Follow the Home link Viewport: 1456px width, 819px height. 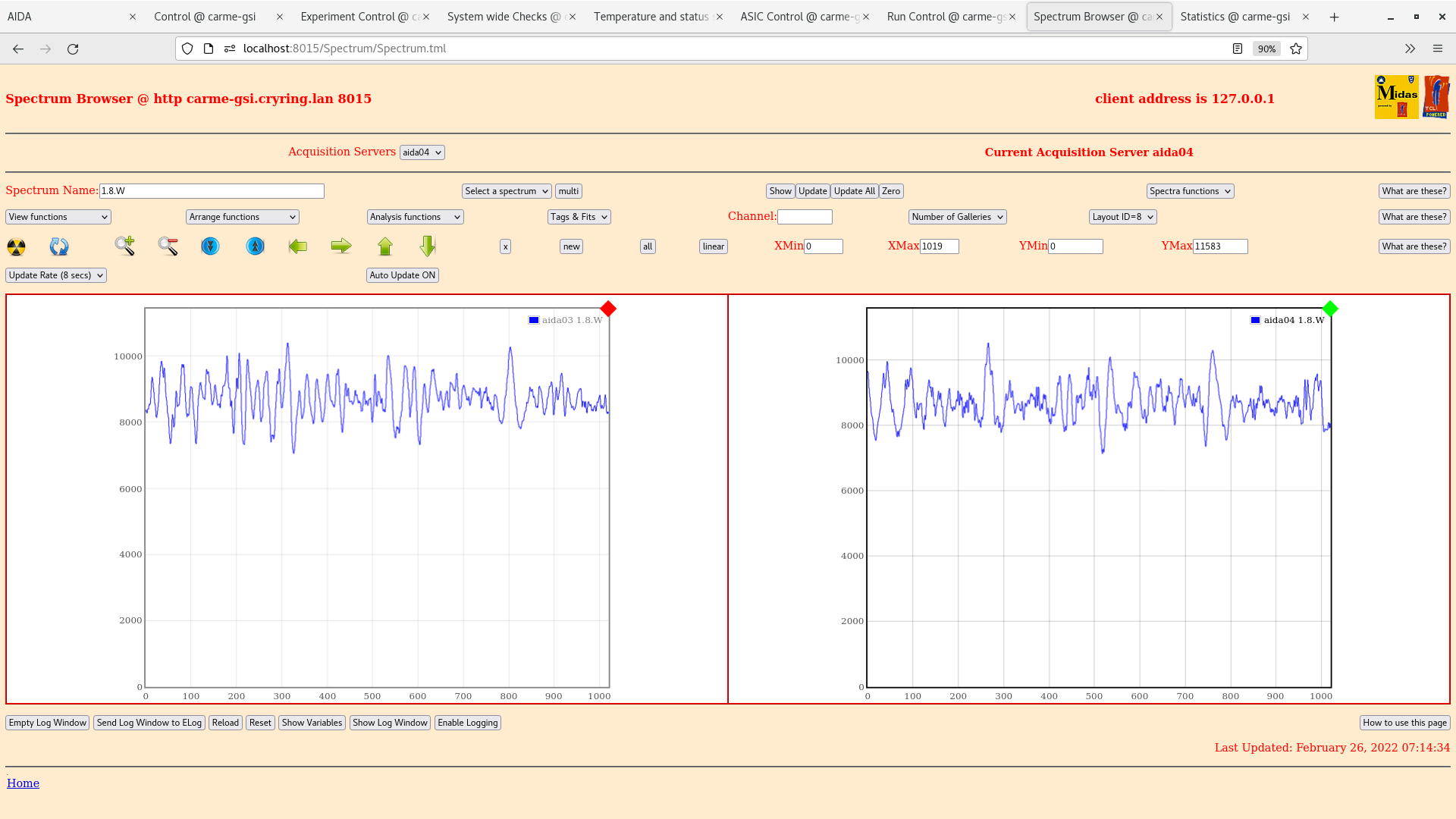23,783
